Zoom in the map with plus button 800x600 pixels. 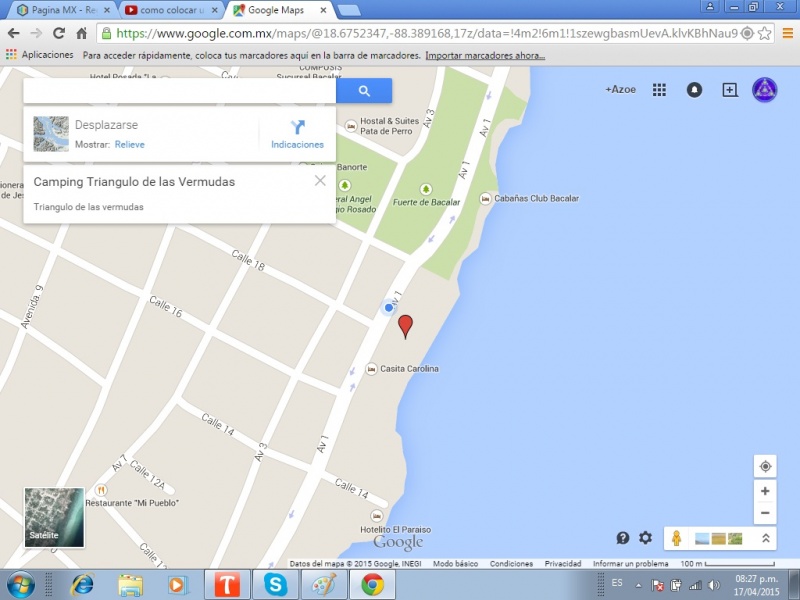click(x=765, y=491)
